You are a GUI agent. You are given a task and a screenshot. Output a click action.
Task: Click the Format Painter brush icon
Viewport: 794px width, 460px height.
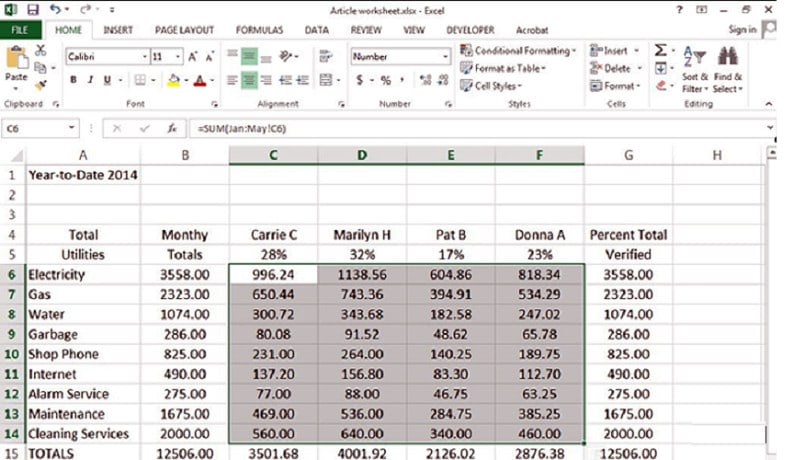(41, 84)
